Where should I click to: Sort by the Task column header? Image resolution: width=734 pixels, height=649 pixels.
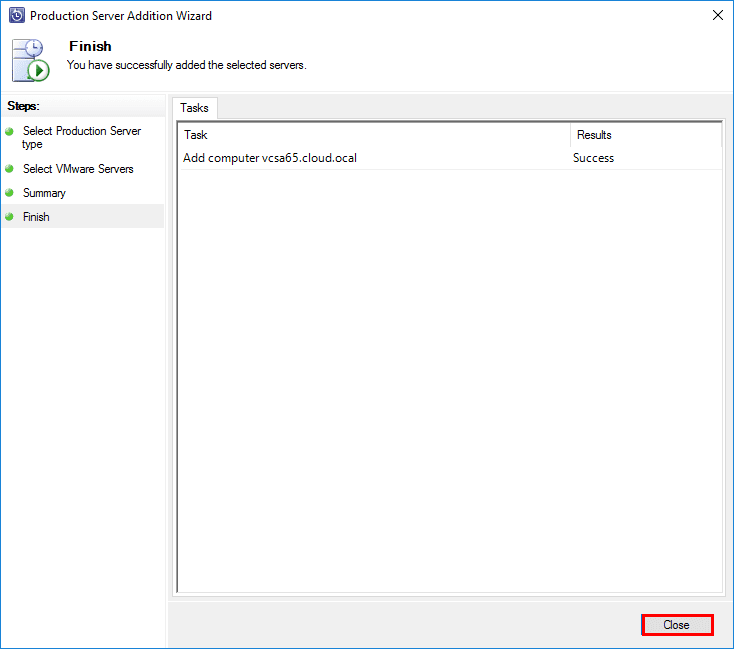(372, 135)
